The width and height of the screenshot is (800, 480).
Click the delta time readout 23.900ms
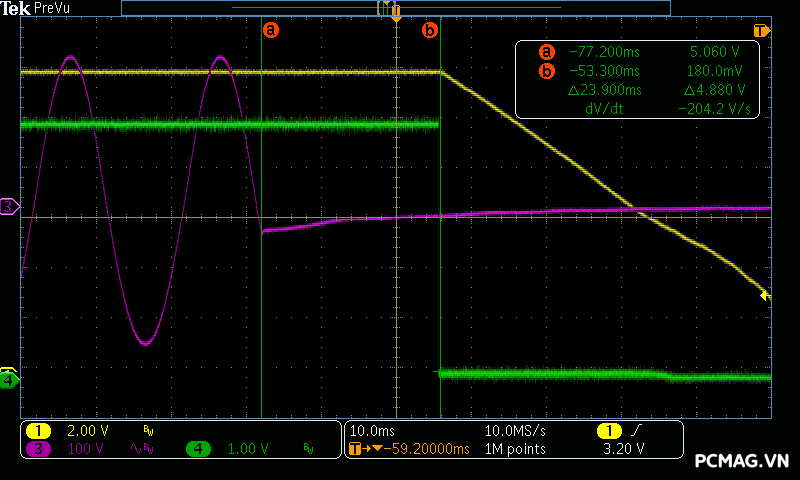point(605,90)
